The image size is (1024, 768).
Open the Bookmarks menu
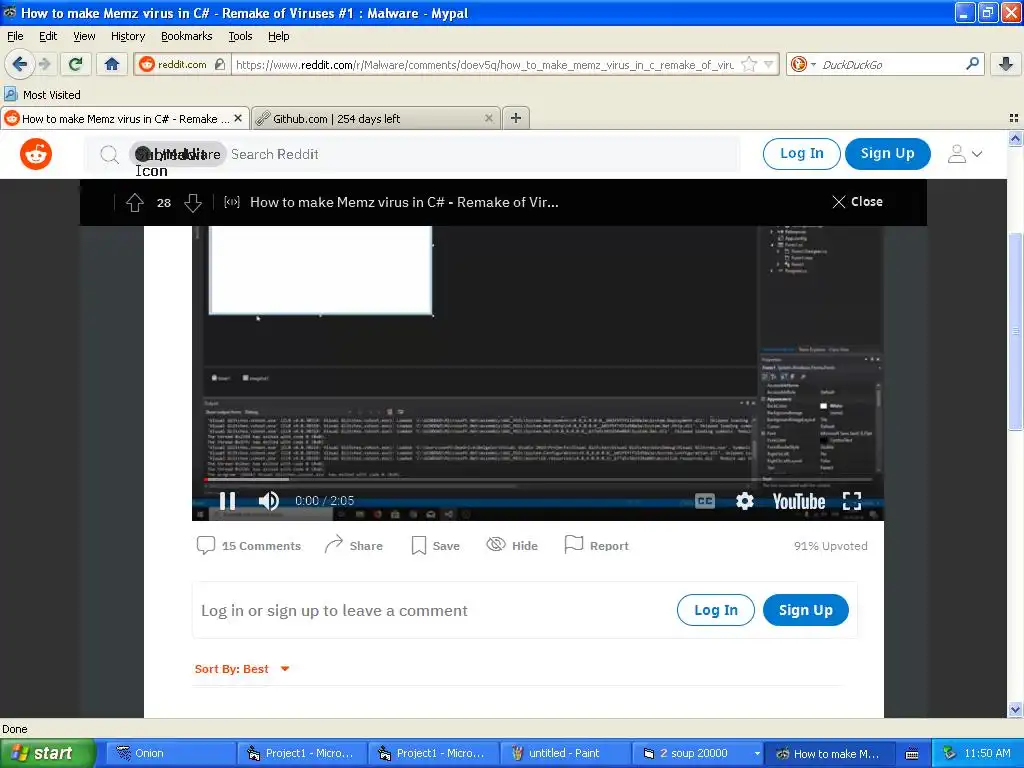pos(186,36)
